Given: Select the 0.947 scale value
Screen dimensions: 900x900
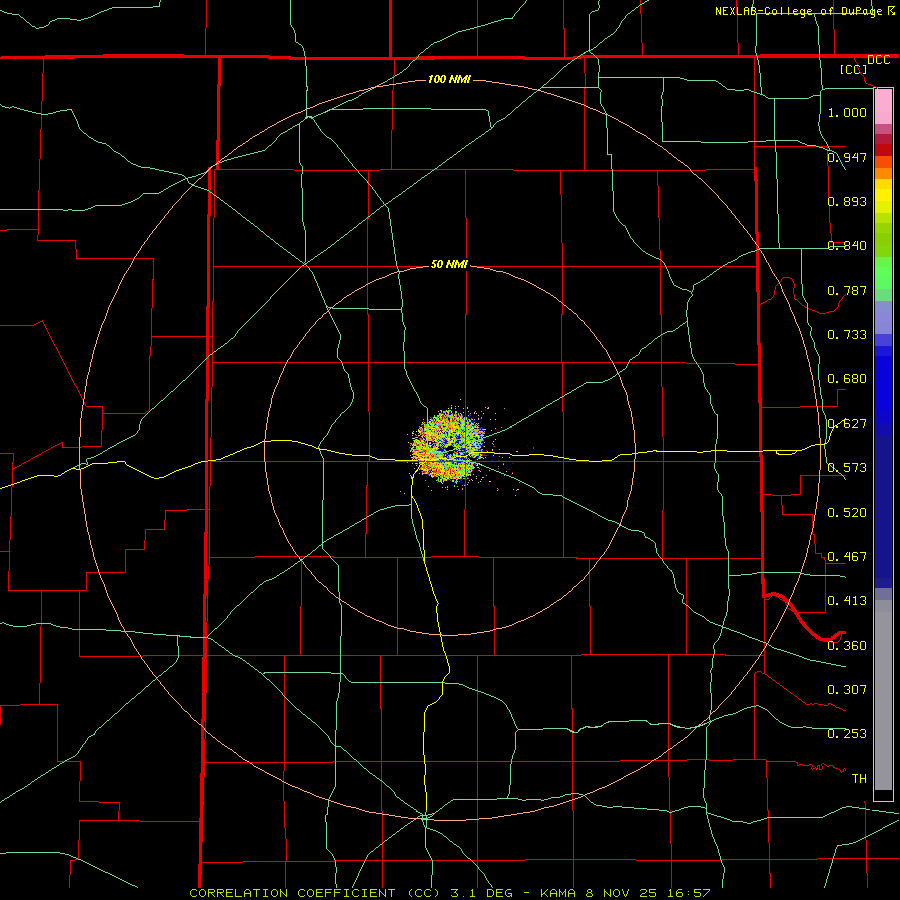Looking at the screenshot, I should click(847, 157).
